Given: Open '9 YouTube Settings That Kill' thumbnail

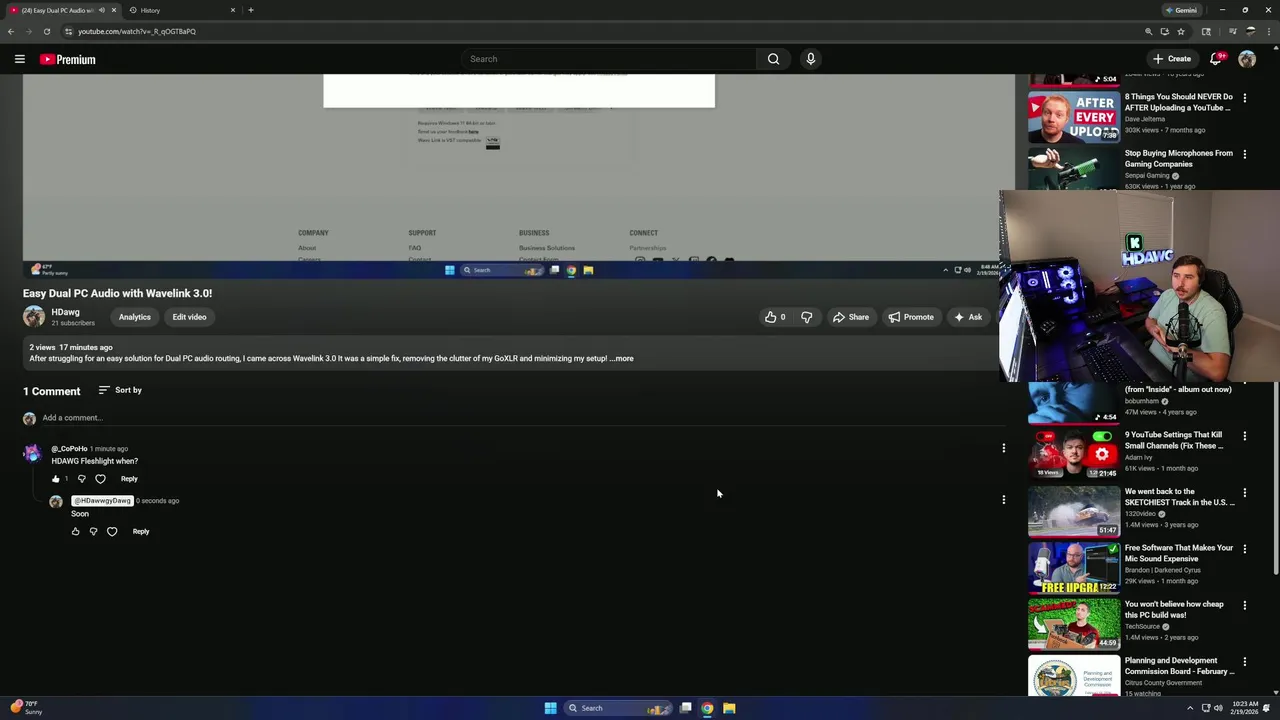Looking at the screenshot, I should coord(1074,453).
